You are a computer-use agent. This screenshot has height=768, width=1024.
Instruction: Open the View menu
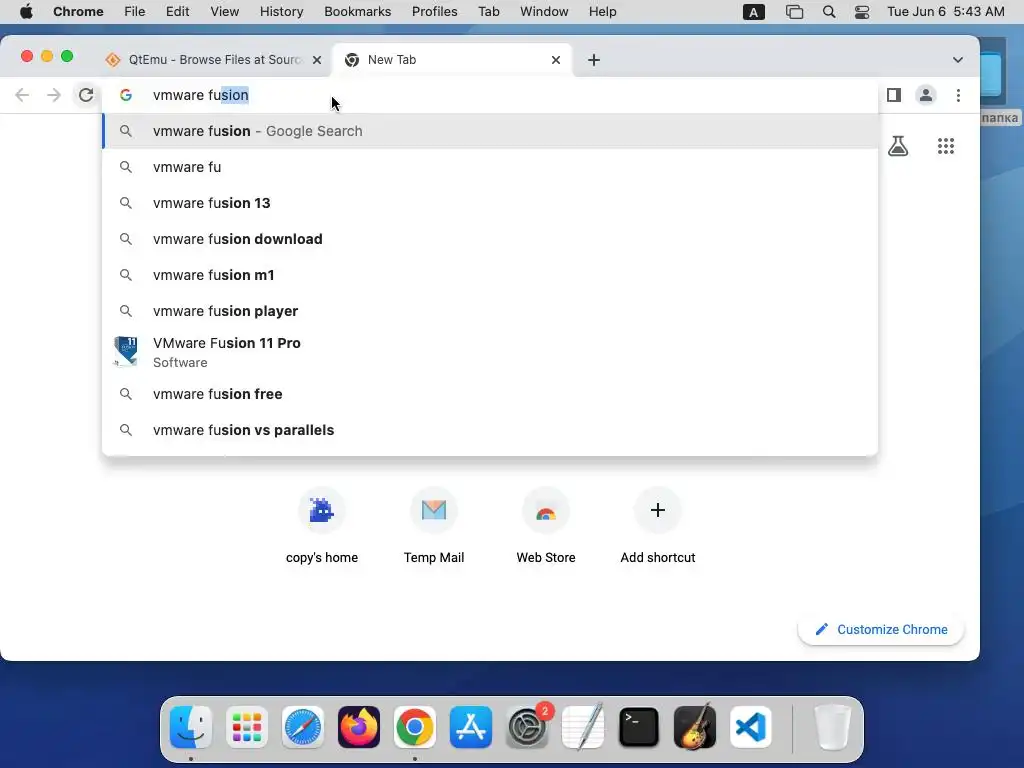(225, 12)
